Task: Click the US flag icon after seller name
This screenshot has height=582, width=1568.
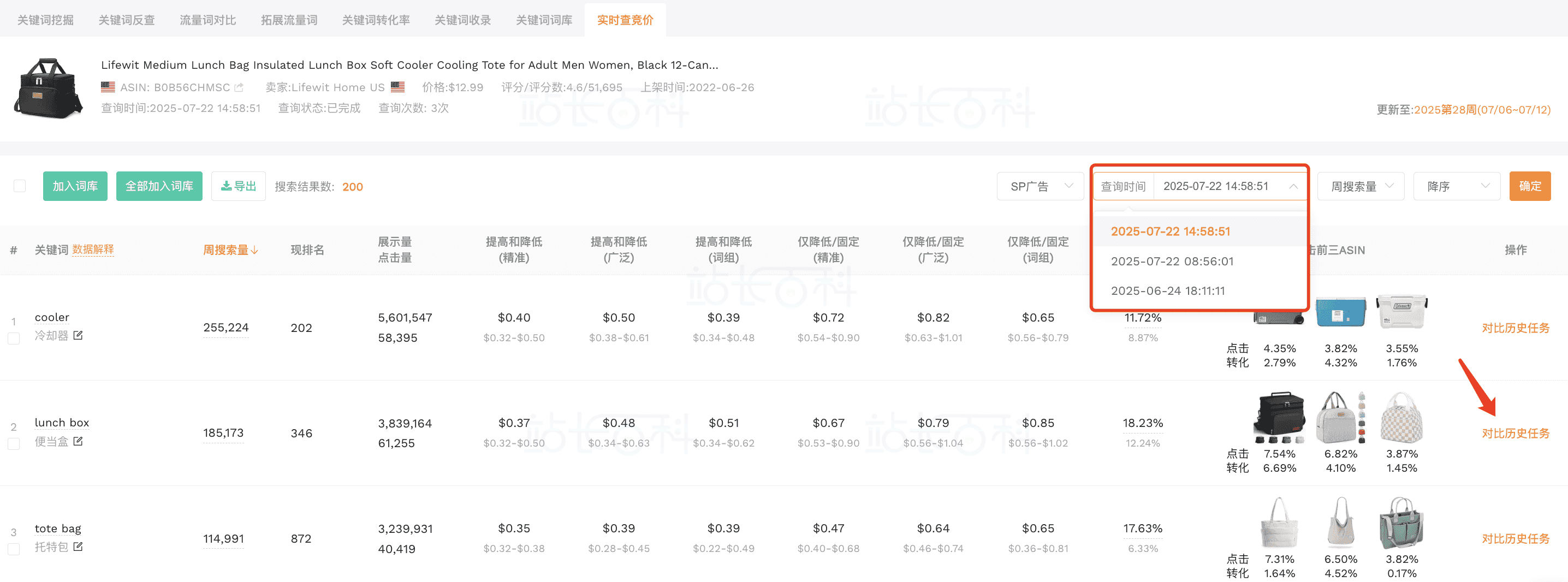Action: [397, 87]
